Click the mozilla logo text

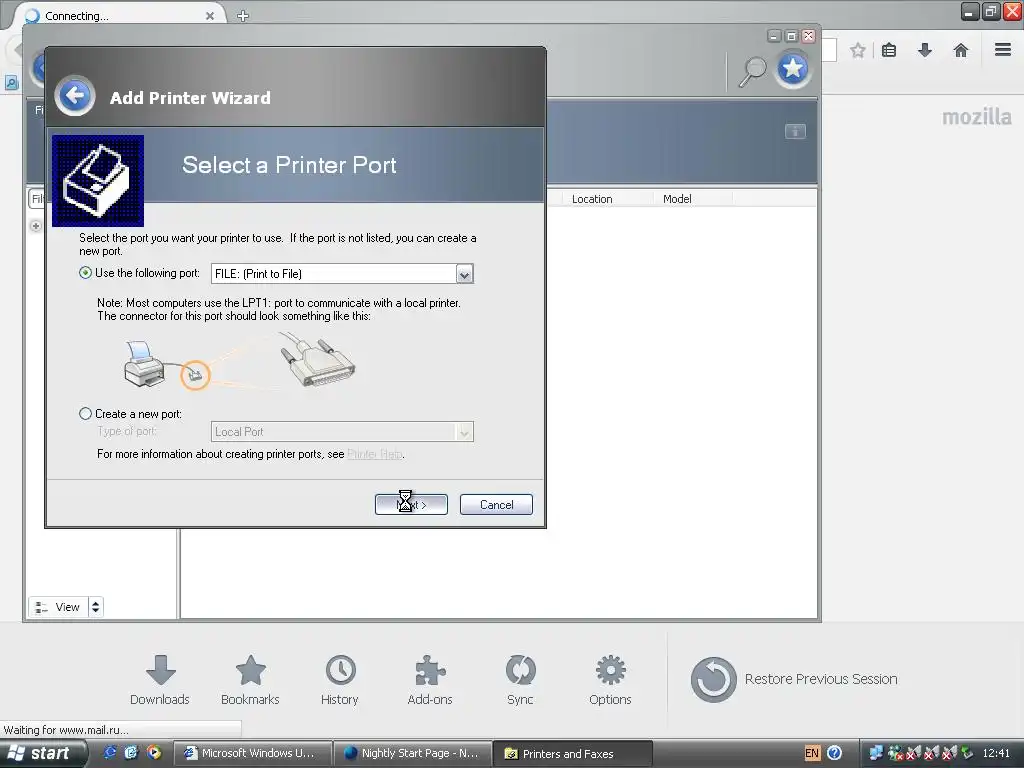pos(976,117)
